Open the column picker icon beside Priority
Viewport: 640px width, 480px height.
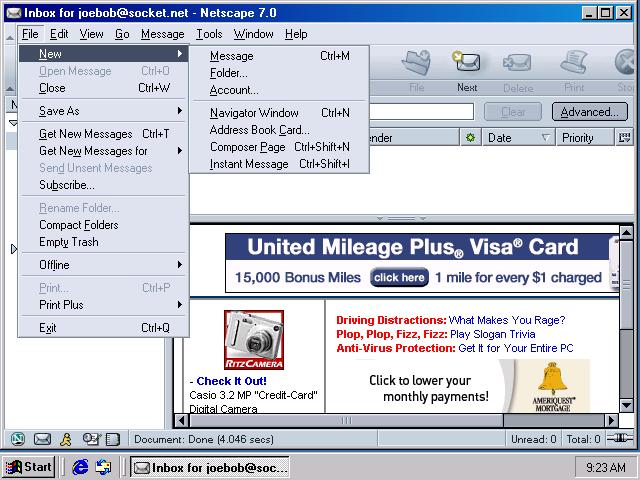pyautogui.click(x=624, y=138)
